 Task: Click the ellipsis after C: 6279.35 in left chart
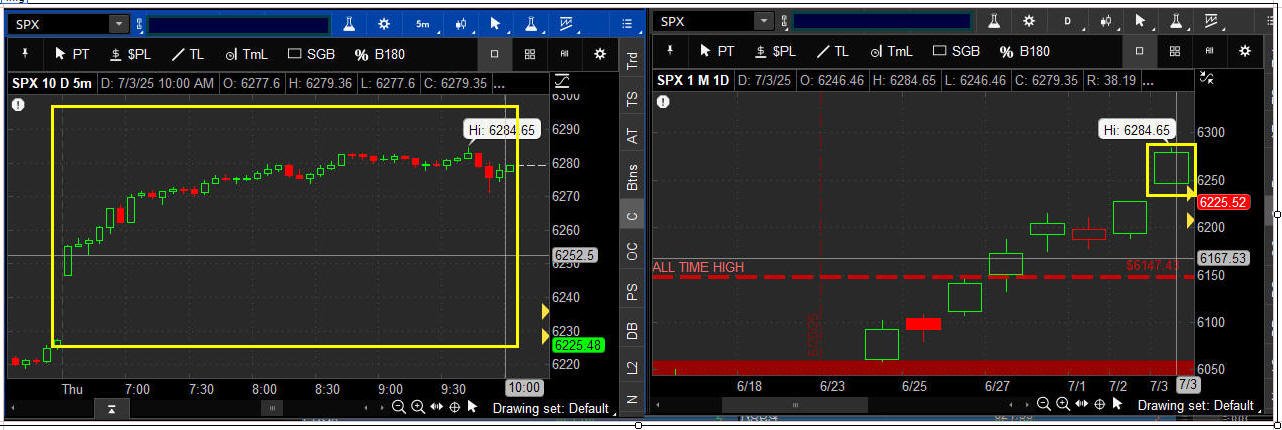point(499,84)
